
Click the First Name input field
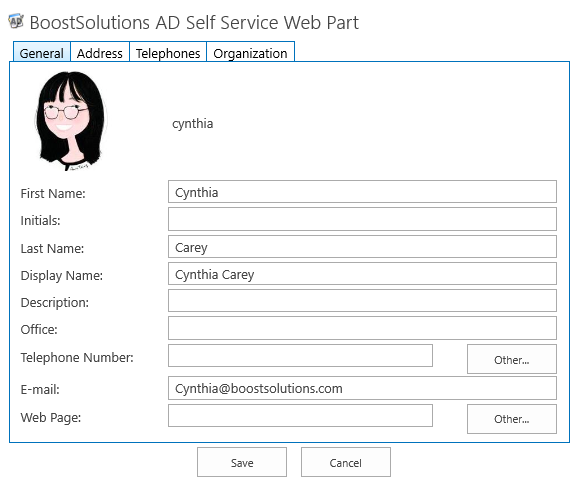[x=362, y=191]
